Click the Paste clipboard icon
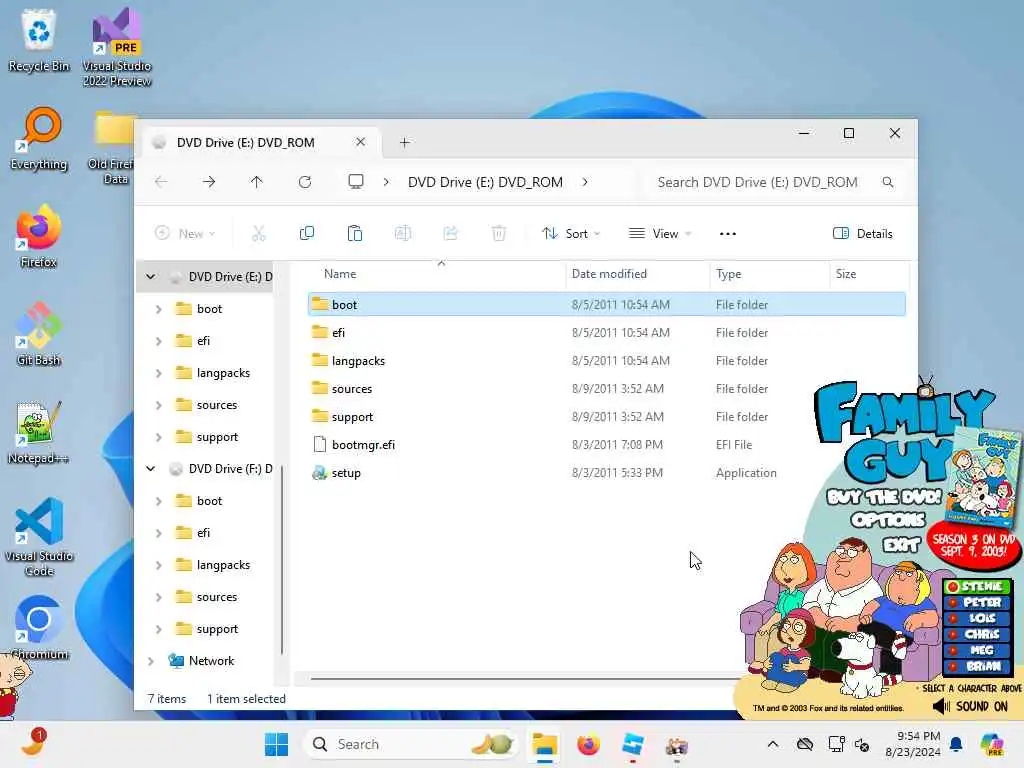Image resolution: width=1024 pixels, height=768 pixels. coord(355,233)
